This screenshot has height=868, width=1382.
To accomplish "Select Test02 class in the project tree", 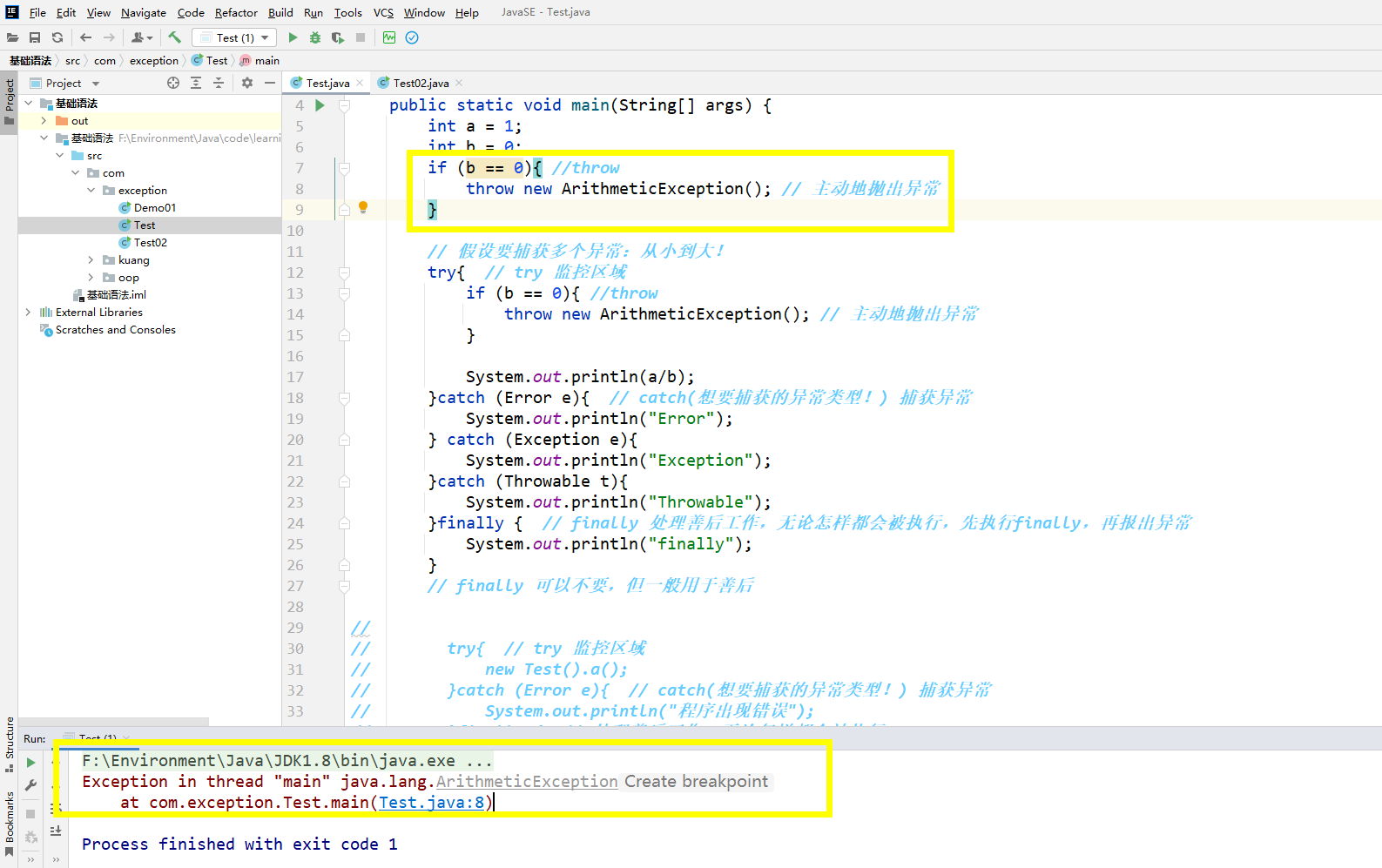I will [143, 243].
